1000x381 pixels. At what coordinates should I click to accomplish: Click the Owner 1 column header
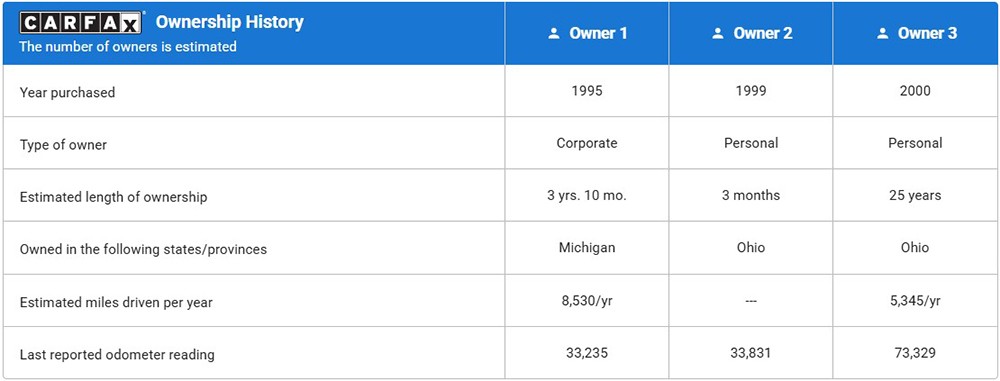[x=587, y=33]
